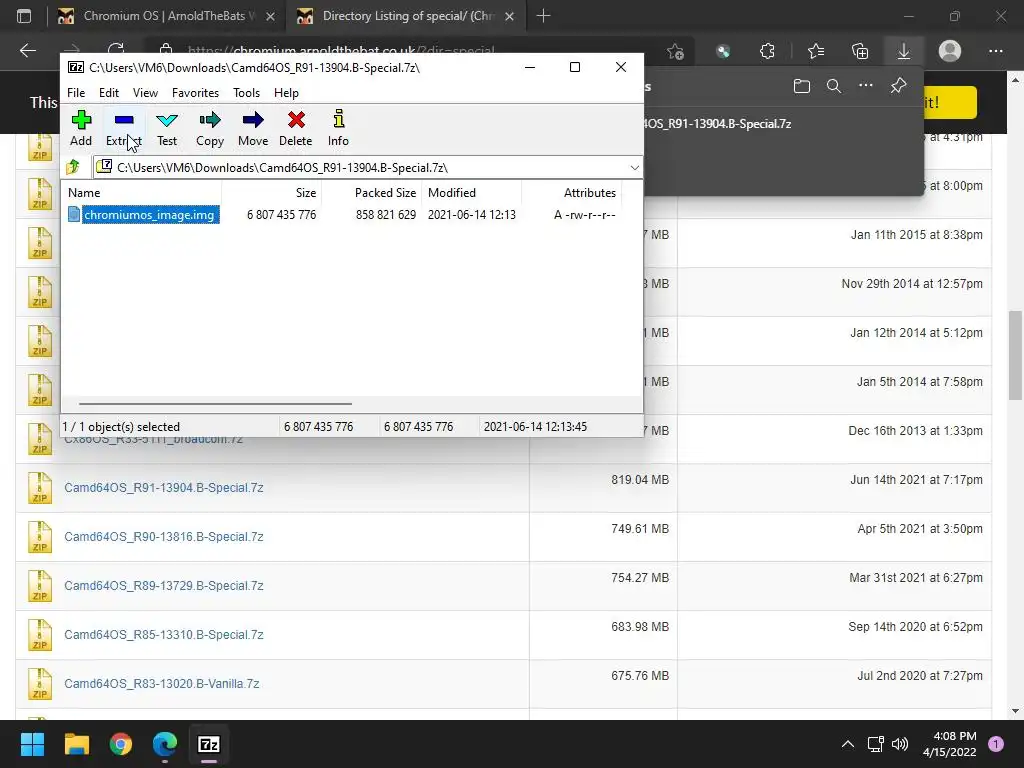This screenshot has width=1024, height=768.
Task: Open the Camd64OS_R91-13904.B-Special.7z download link
Action: [164, 488]
